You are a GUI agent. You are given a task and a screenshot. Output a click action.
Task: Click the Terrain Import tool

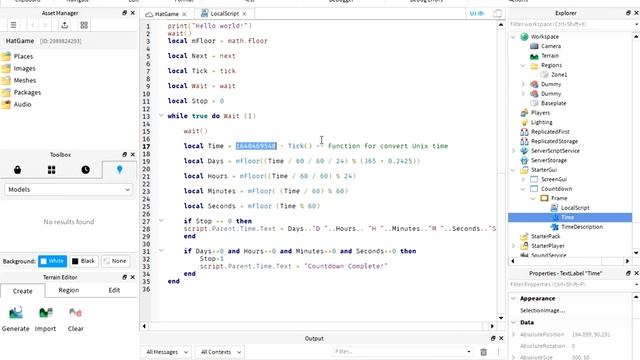45,319
